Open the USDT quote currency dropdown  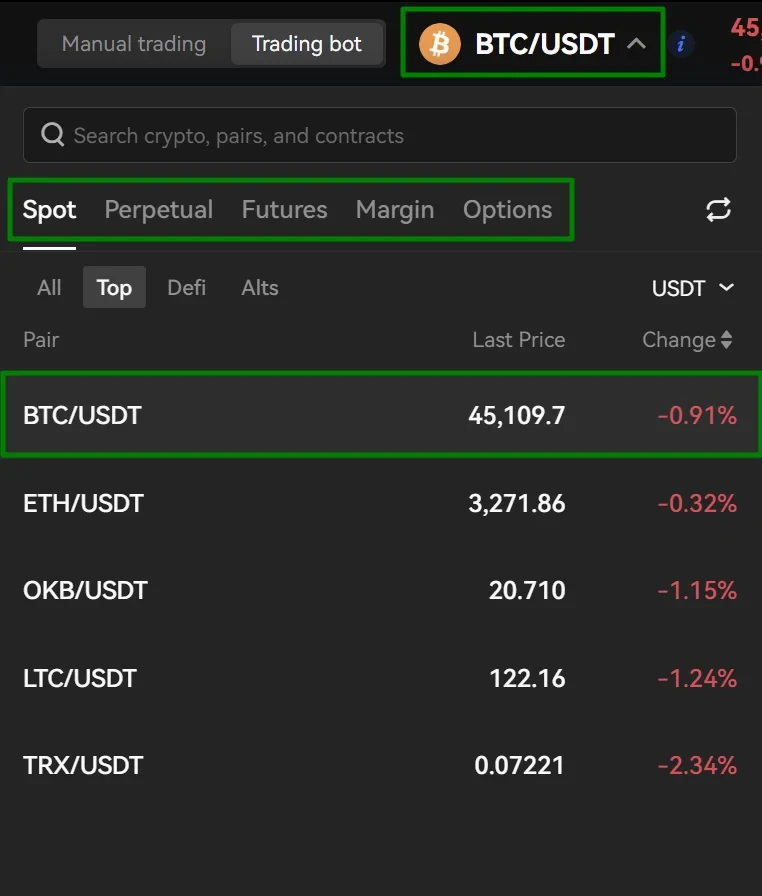tap(693, 288)
